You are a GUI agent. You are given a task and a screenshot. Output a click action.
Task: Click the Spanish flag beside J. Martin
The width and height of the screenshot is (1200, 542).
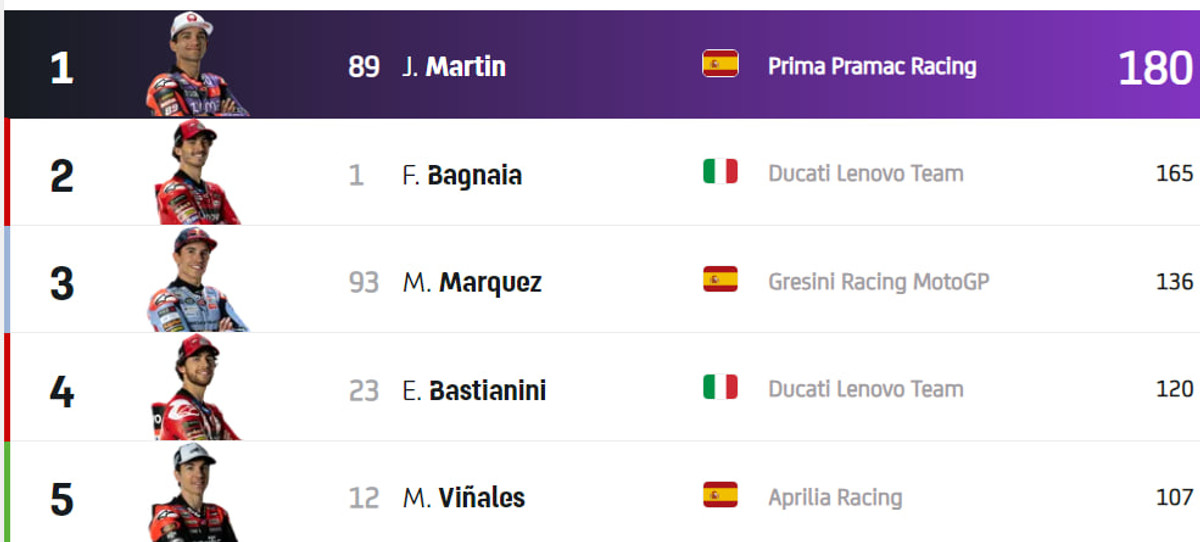click(720, 65)
